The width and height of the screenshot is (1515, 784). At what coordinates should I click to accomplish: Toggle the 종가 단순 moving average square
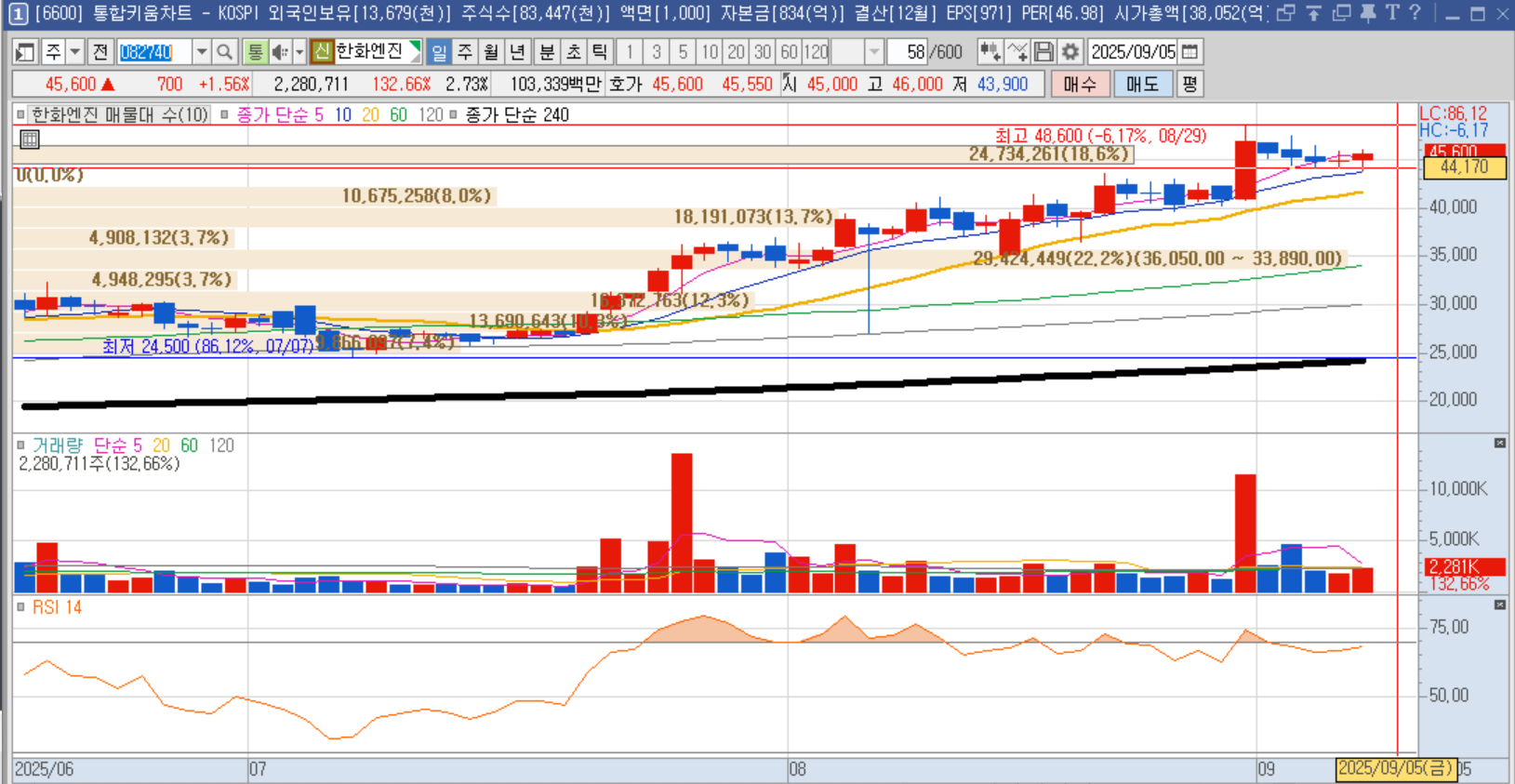tap(224, 114)
